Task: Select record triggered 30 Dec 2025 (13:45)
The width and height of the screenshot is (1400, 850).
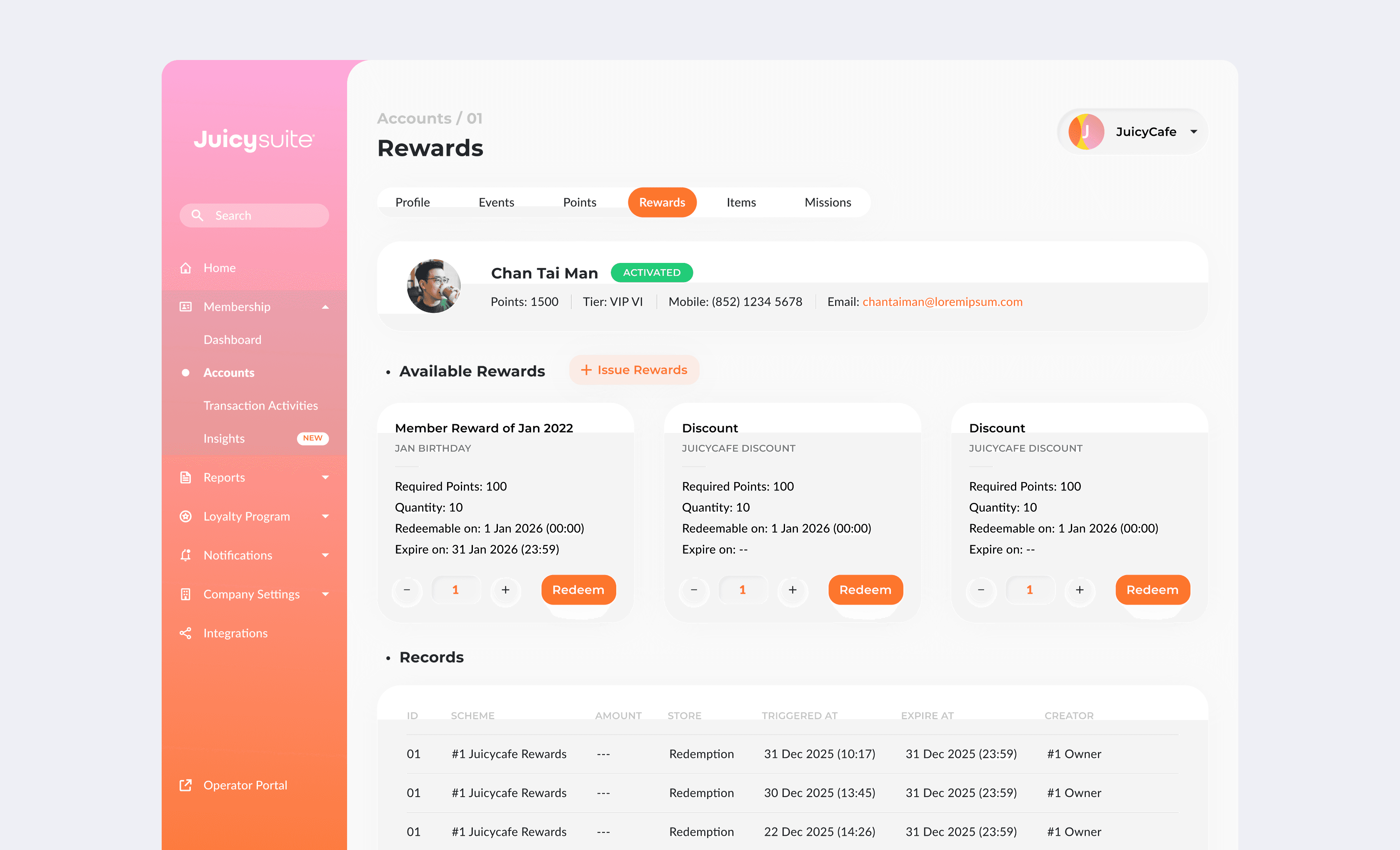Action: pyautogui.click(x=792, y=792)
